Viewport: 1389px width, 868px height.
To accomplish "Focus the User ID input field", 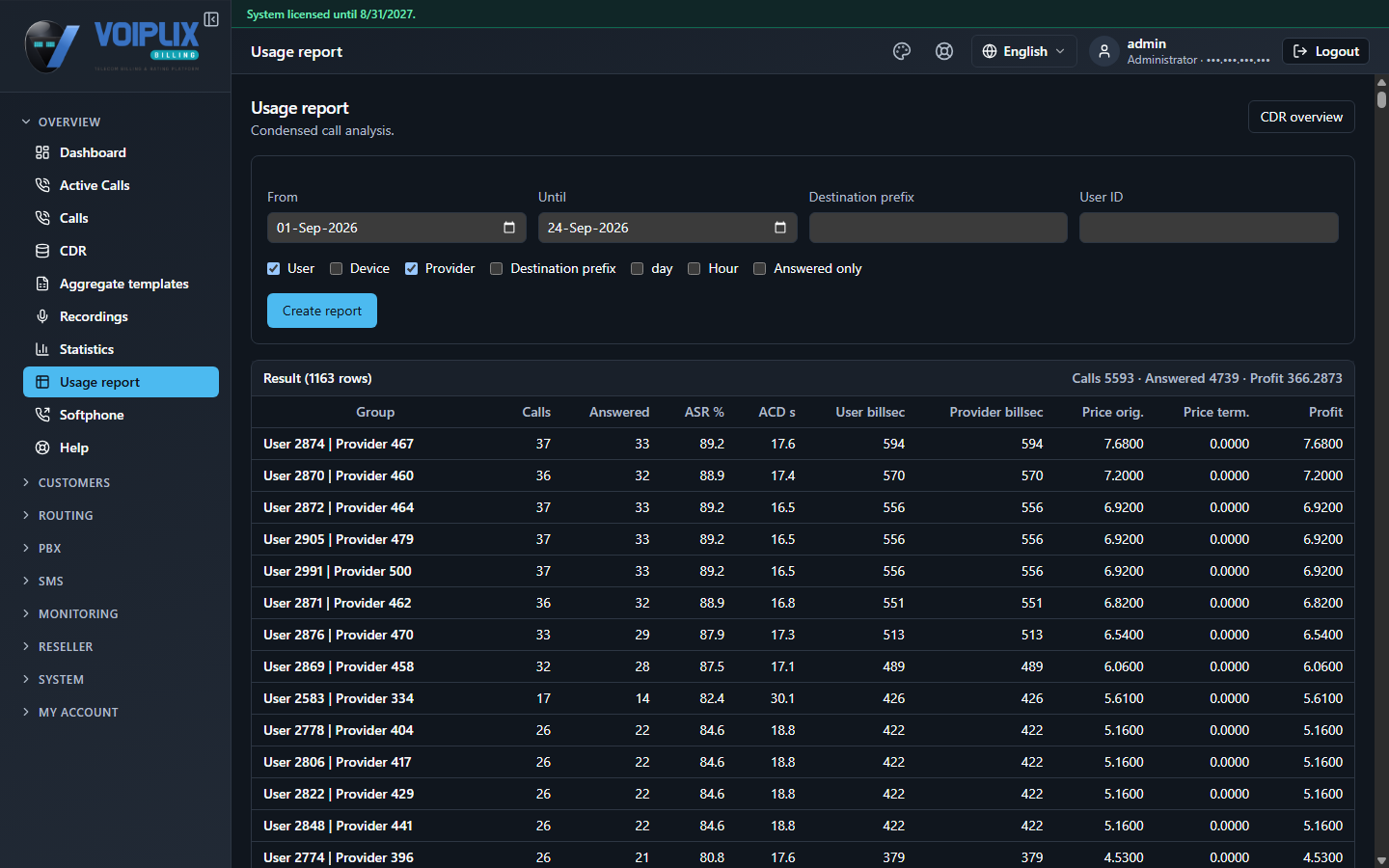I will coord(1209,228).
